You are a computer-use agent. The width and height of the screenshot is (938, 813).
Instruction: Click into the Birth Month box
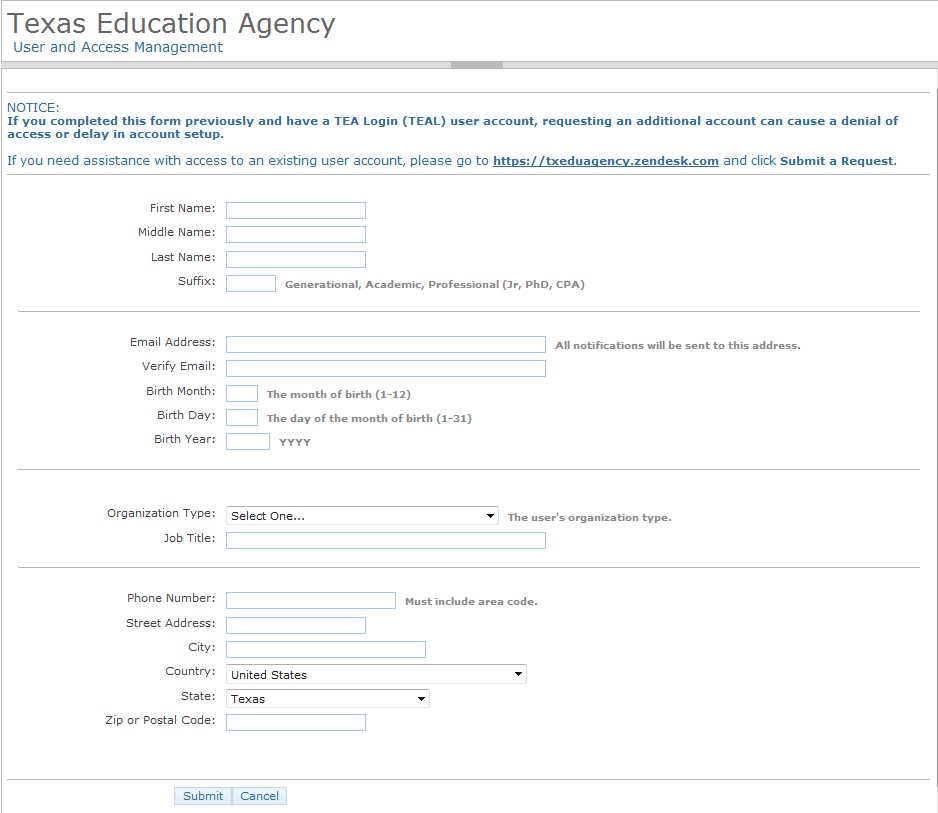(241, 392)
